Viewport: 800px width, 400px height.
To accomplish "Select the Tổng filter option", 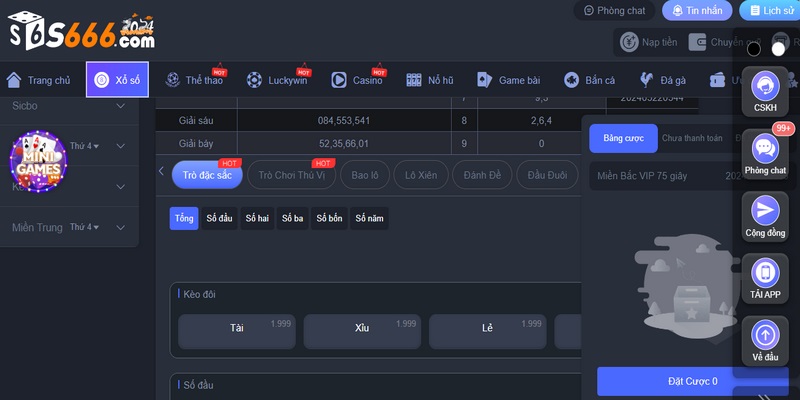I will point(184,218).
